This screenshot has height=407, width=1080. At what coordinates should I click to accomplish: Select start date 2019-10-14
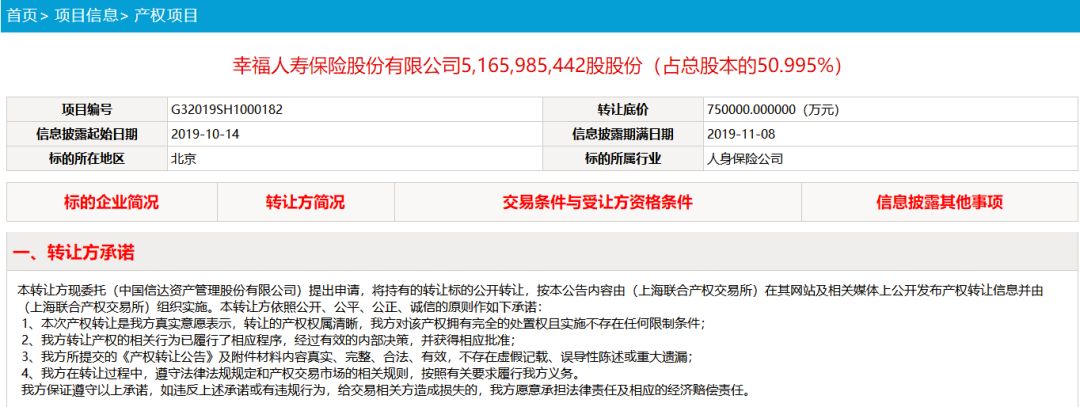tap(205, 134)
